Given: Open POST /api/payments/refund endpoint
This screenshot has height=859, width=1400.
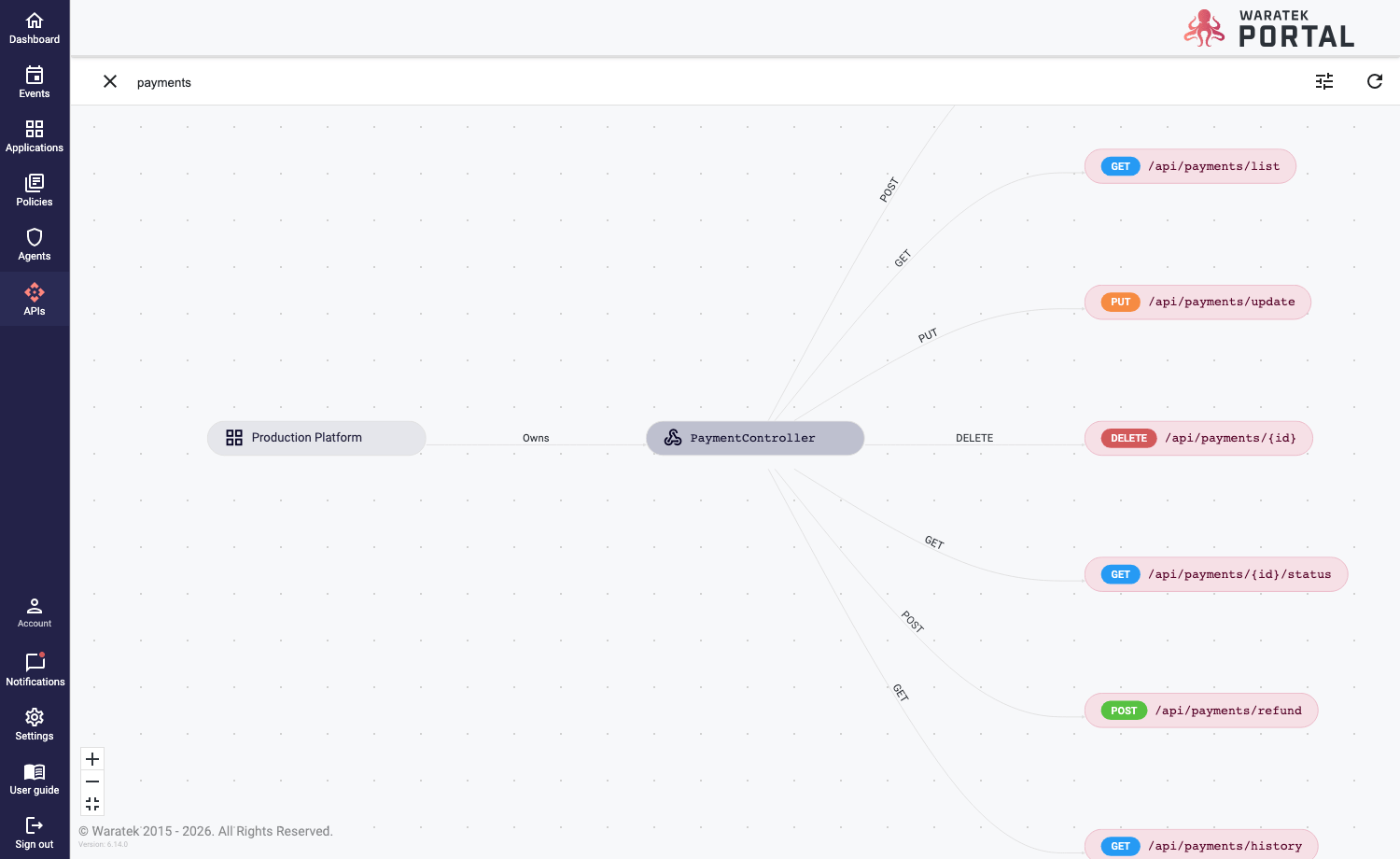Looking at the screenshot, I should [x=1201, y=711].
